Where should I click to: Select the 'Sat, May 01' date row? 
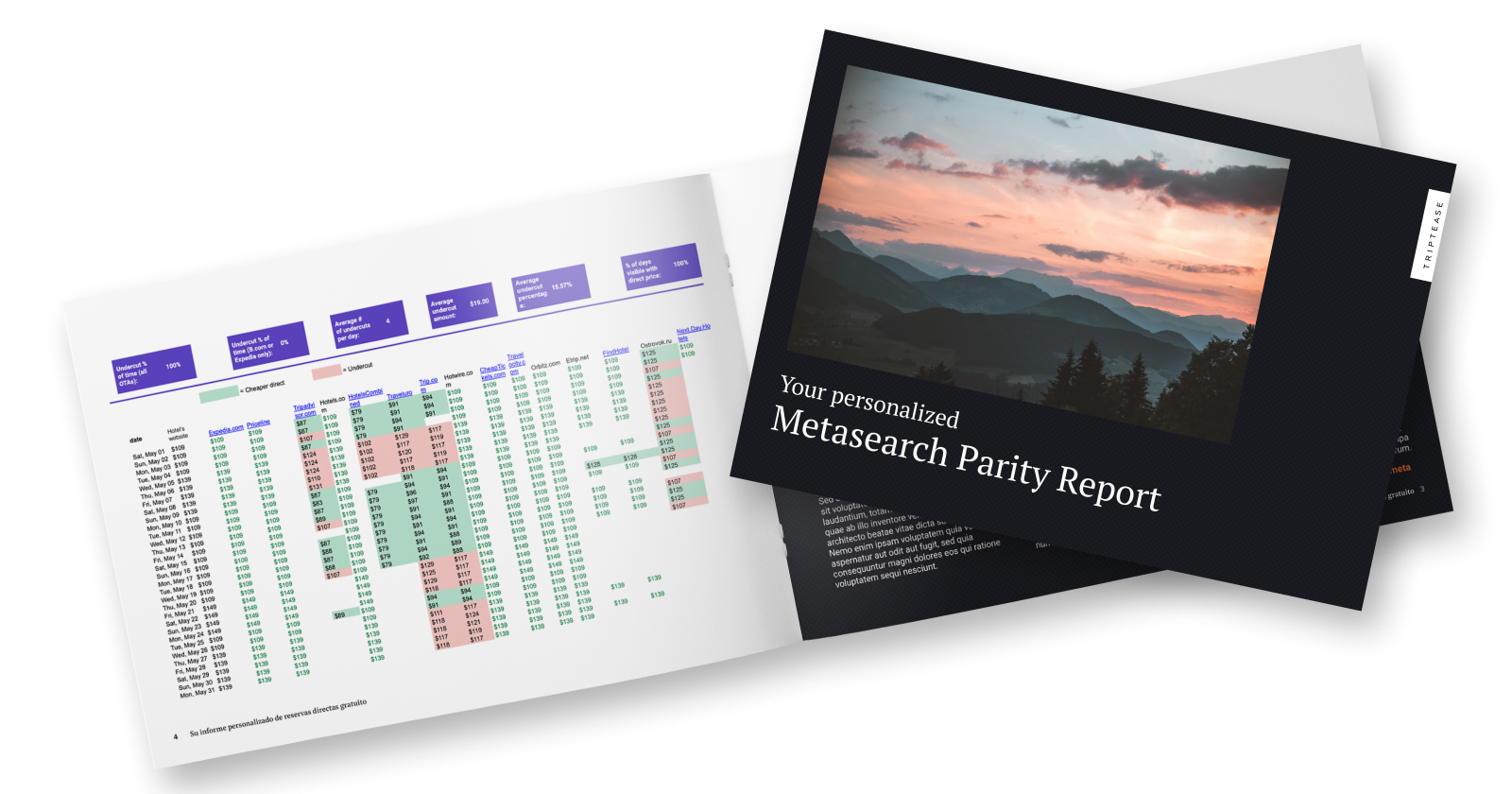(x=148, y=454)
